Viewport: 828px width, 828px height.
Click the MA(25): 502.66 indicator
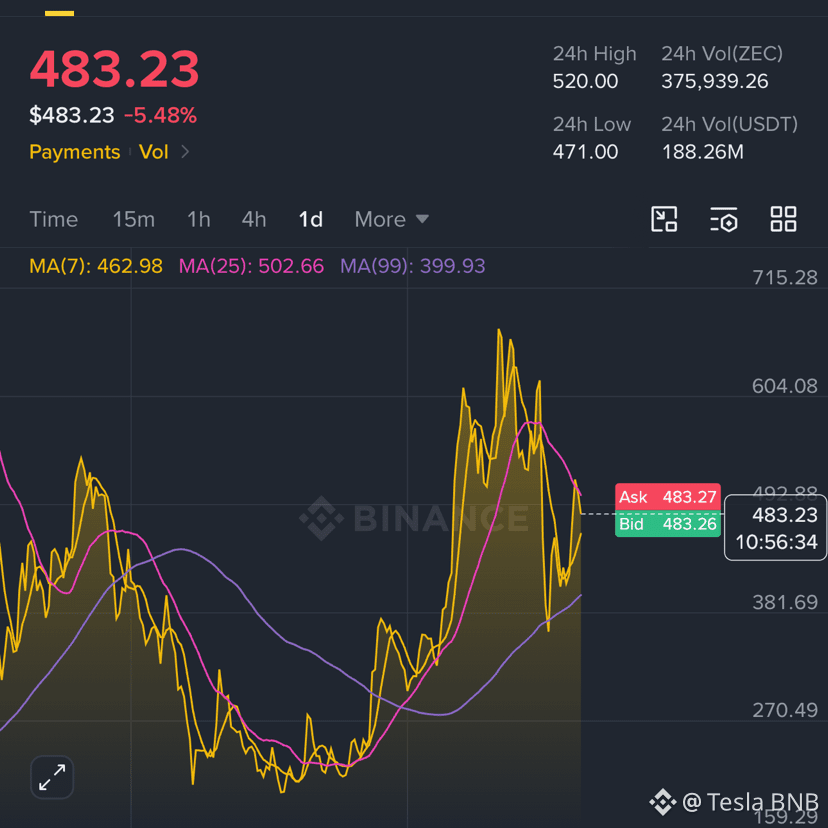pyautogui.click(x=251, y=266)
